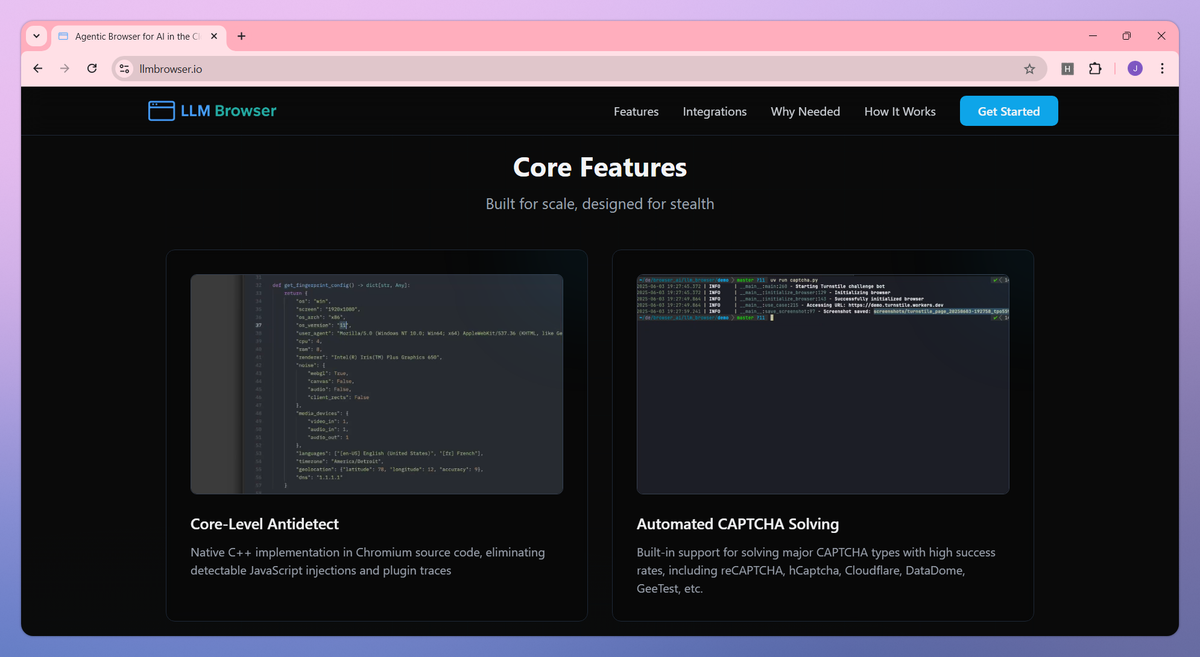Click the llmbrowser.io address bar
The width and height of the screenshot is (1200, 657).
(578, 69)
